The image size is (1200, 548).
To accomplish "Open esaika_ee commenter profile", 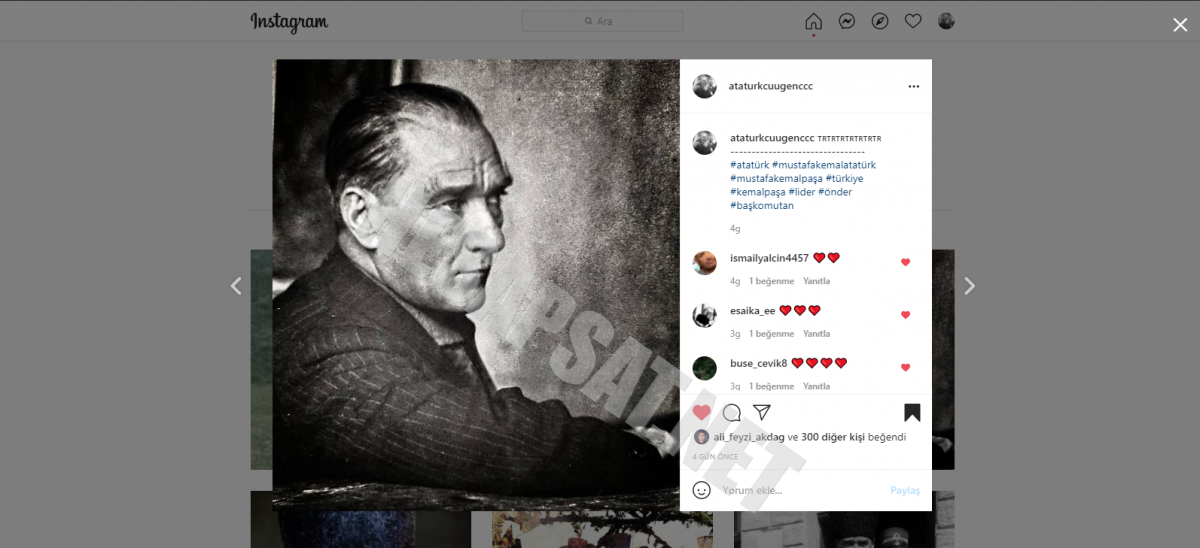I will click(752, 311).
